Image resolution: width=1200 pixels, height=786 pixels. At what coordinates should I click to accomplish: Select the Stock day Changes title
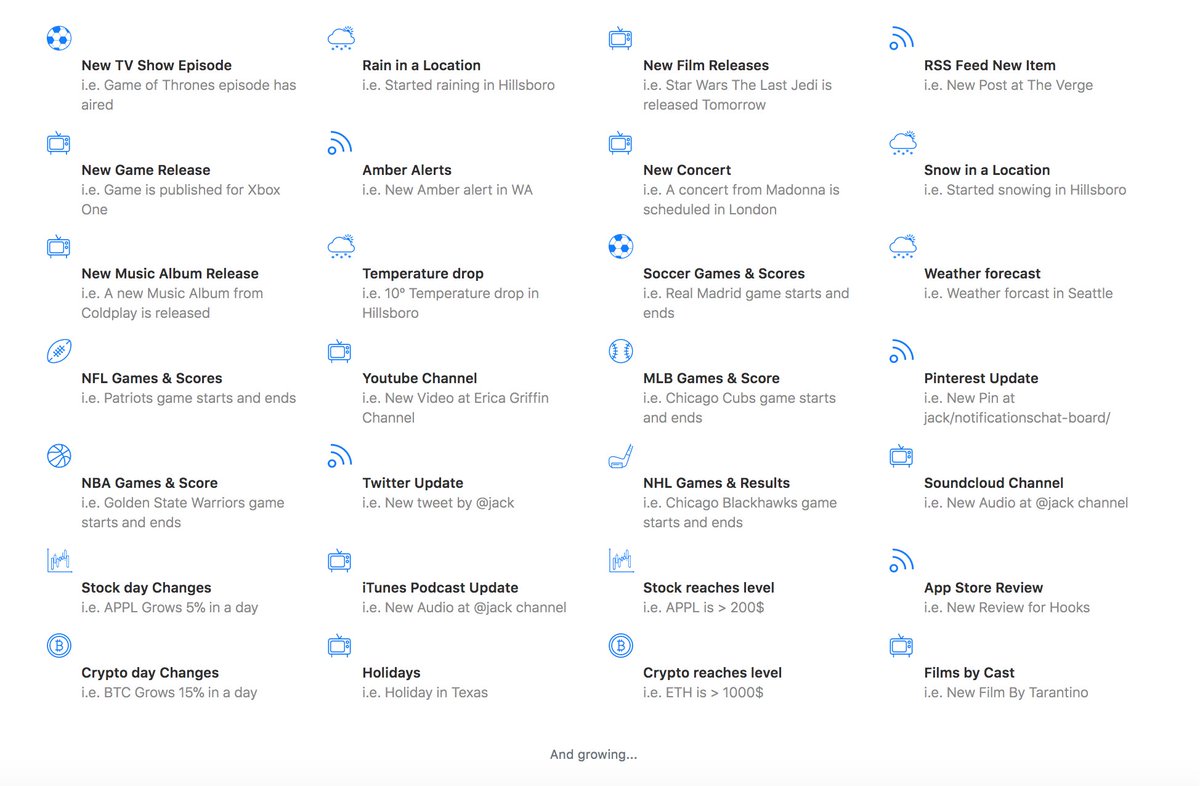(x=146, y=588)
